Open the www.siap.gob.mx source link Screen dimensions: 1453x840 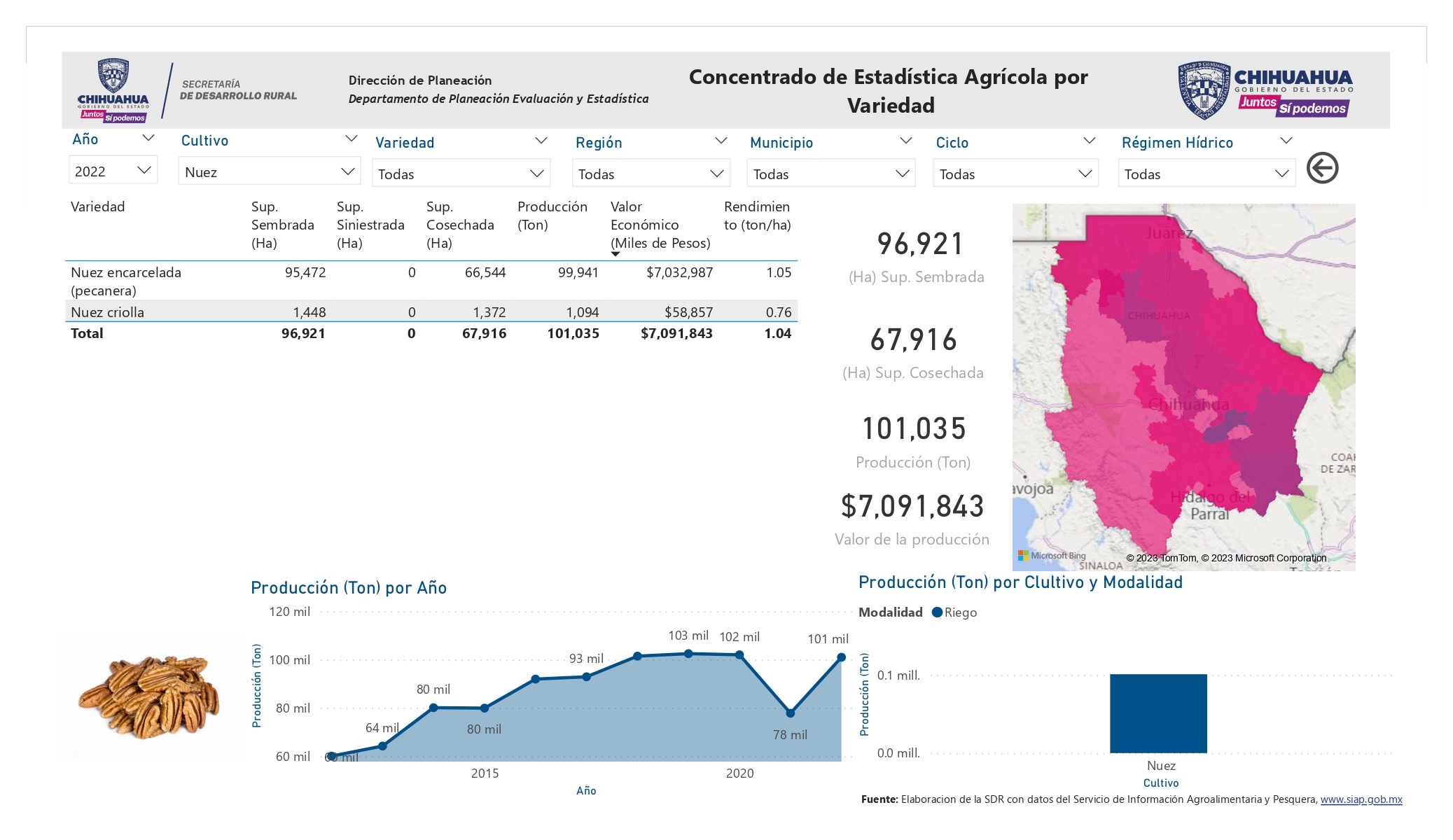[x=1361, y=799]
